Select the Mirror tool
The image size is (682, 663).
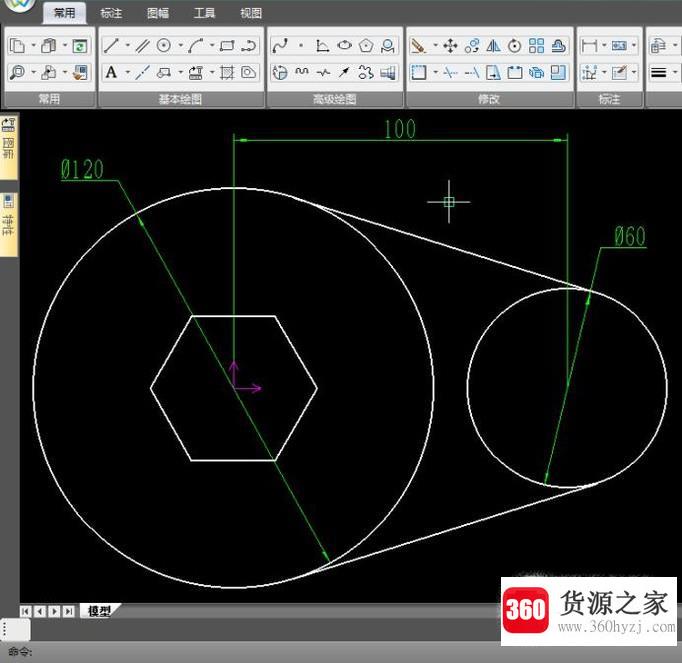click(493, 45)
